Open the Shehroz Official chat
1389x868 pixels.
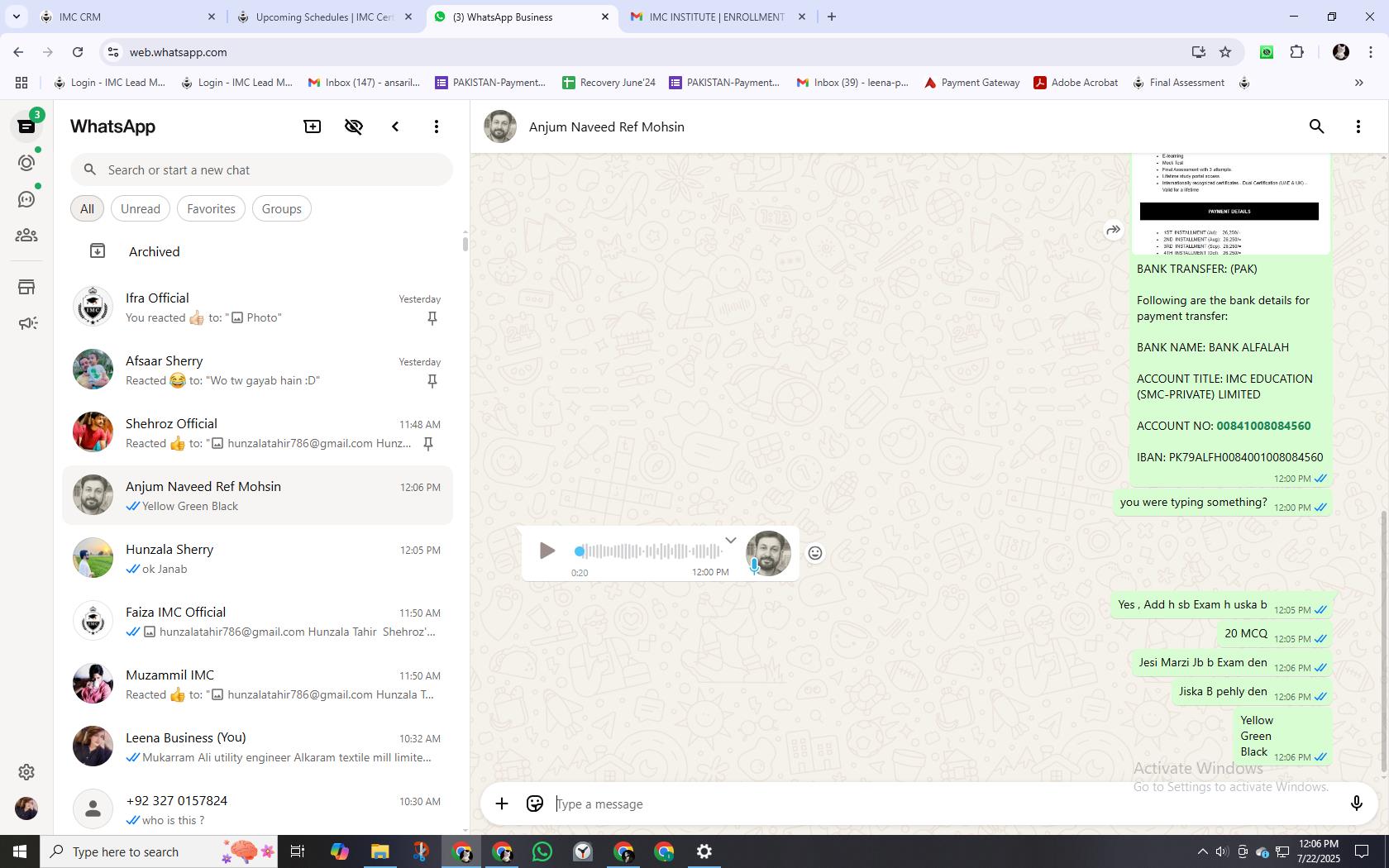(257, 433)
